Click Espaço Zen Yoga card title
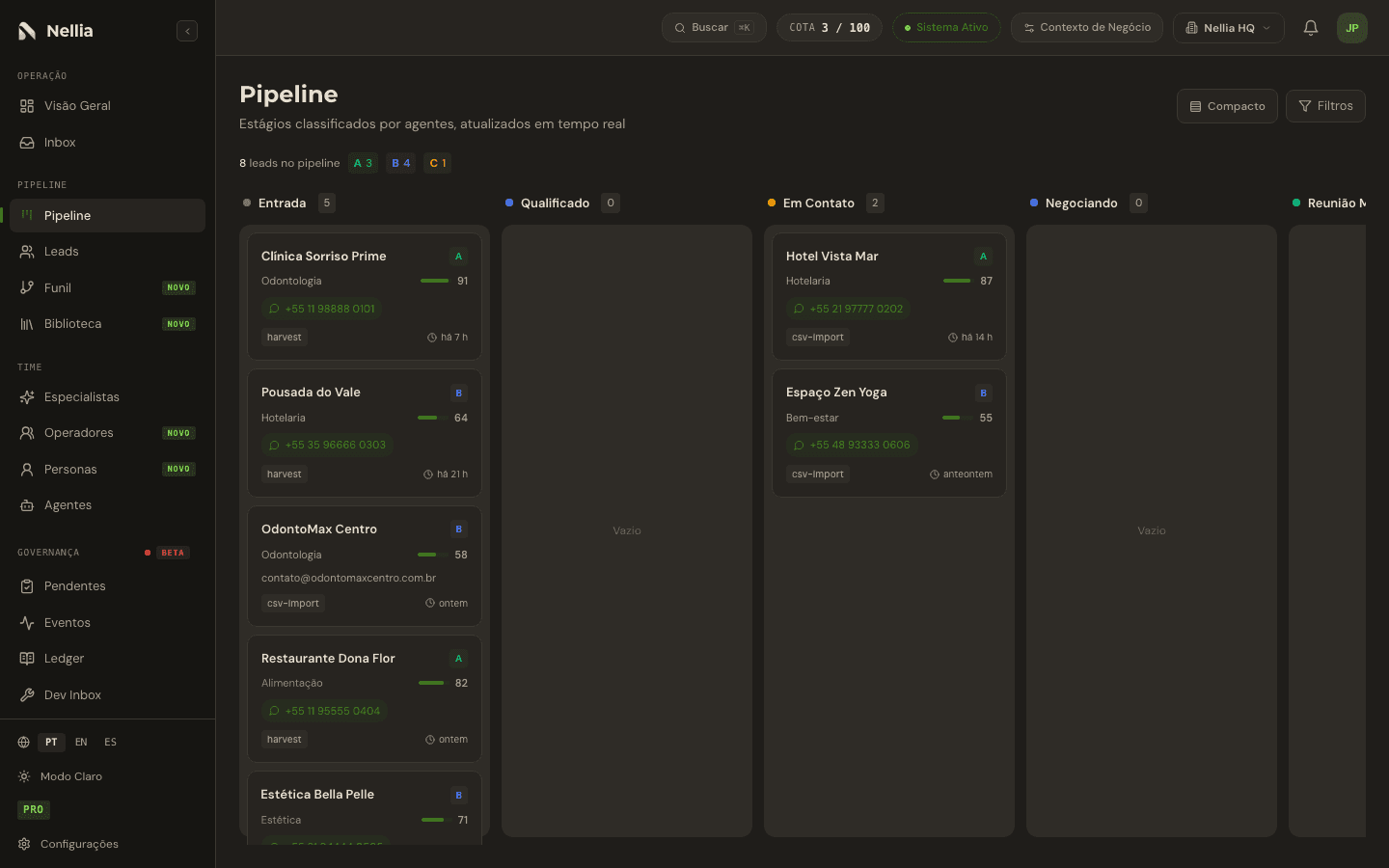 coord(836,393)
